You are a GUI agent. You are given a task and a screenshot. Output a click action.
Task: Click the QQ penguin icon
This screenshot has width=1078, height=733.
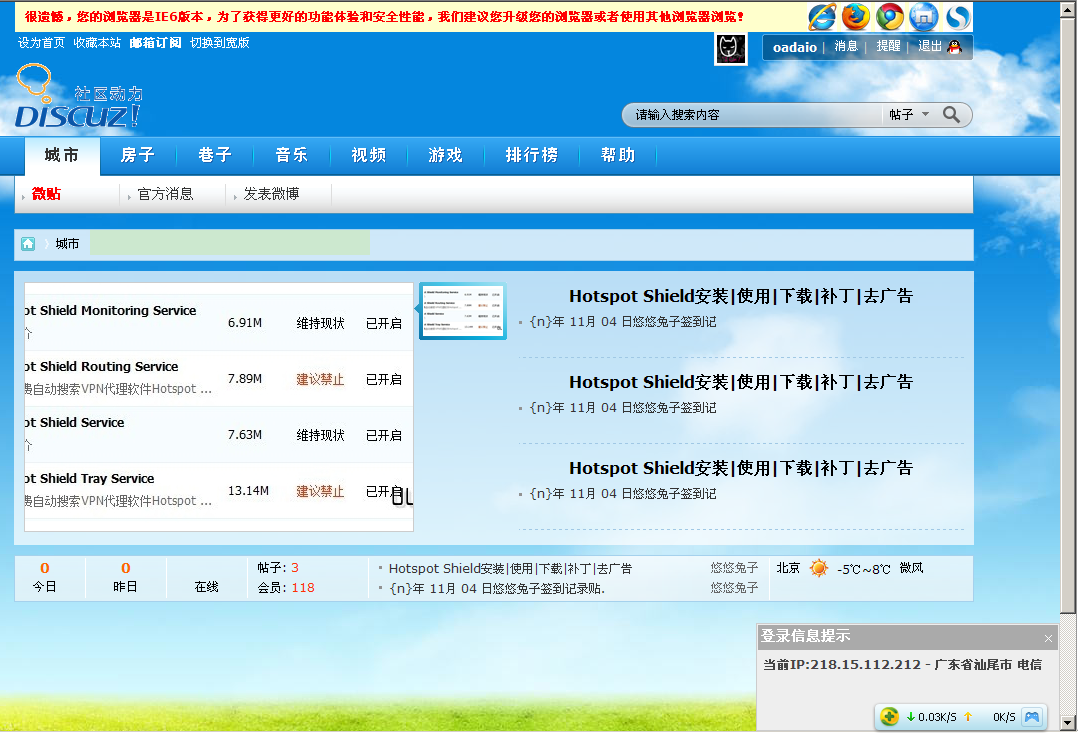954,47
